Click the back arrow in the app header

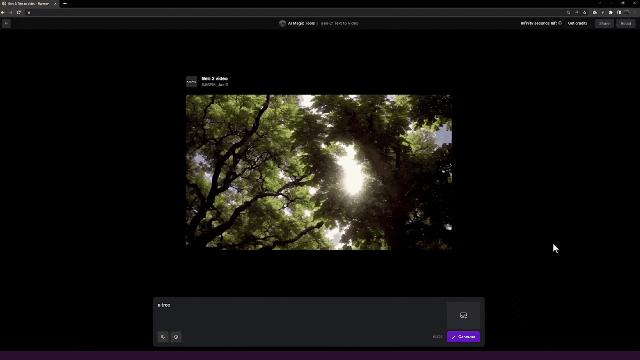point(6,24)
